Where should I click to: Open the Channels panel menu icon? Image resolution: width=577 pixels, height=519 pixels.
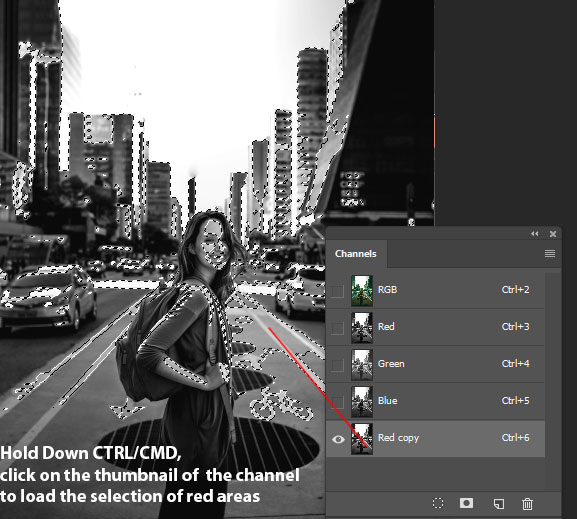(550, 253)
